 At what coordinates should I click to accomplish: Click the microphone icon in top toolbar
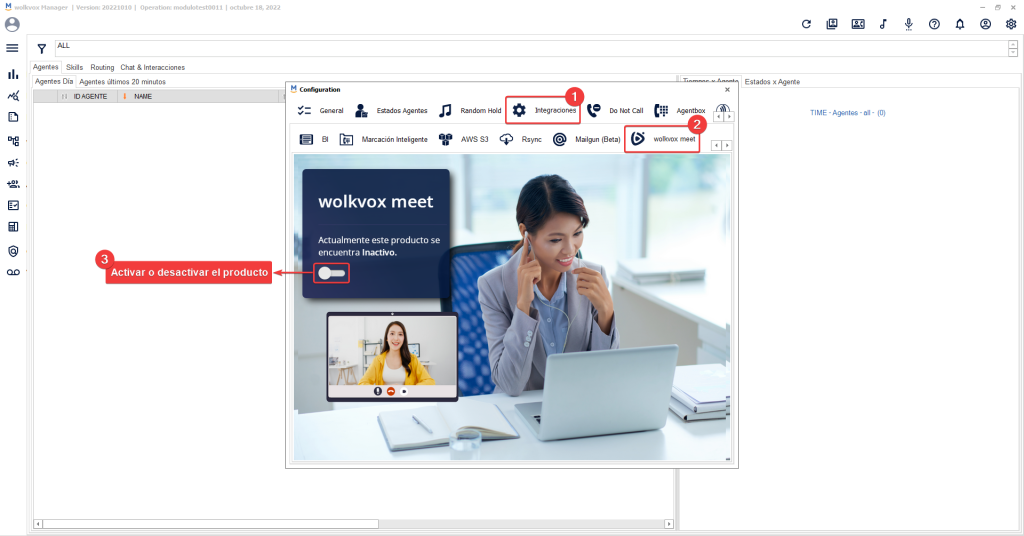coord(908,24)
